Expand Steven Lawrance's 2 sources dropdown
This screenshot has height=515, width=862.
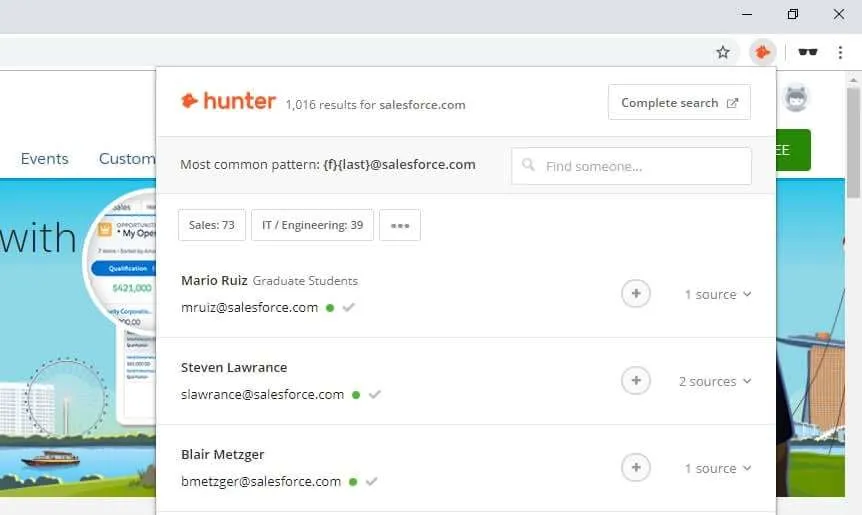coord(715,381)
